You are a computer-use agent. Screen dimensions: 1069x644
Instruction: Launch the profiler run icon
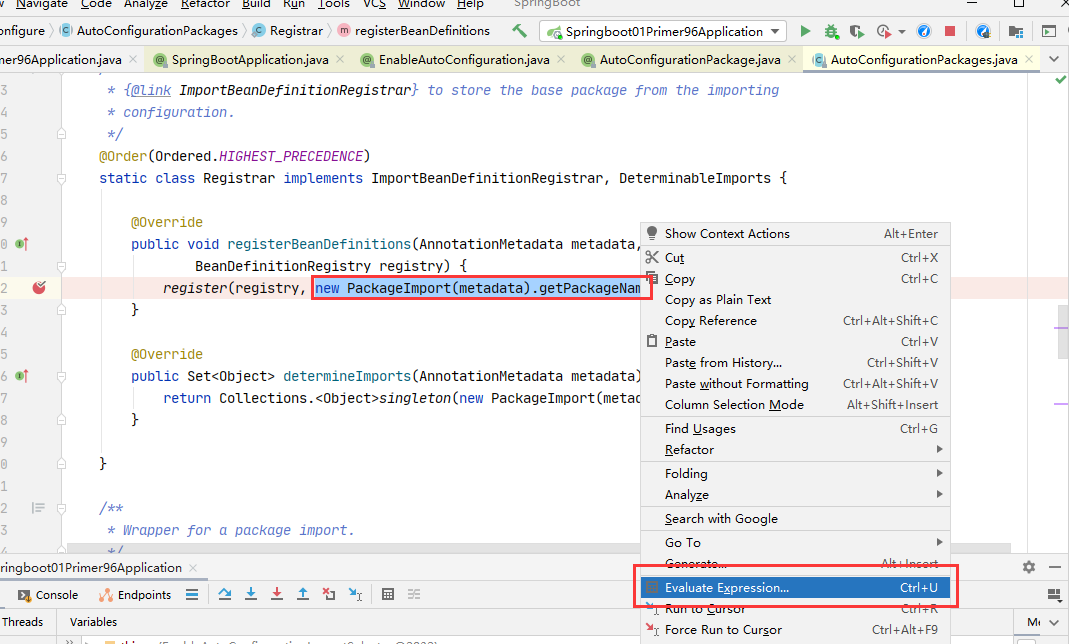coord(884,31)
